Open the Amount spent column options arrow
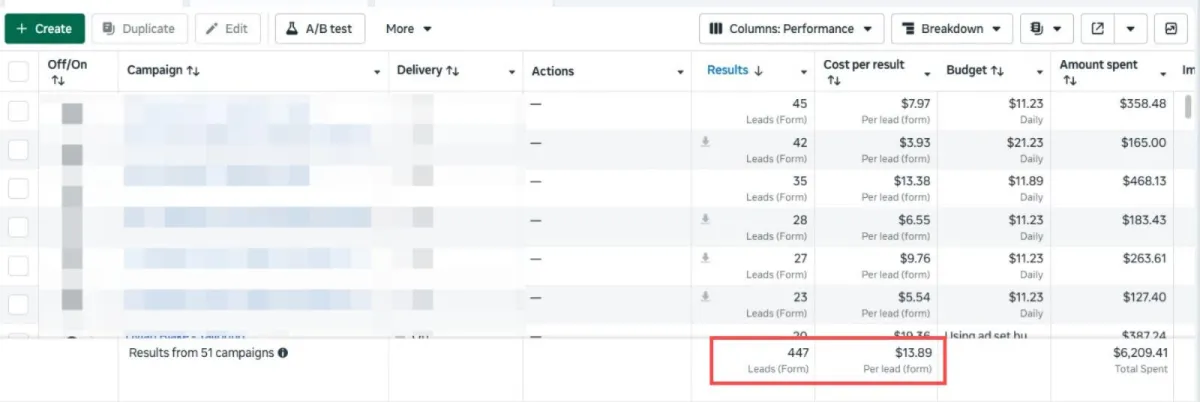Screen dimensions: 1200x402 [x=1163, y=74]
